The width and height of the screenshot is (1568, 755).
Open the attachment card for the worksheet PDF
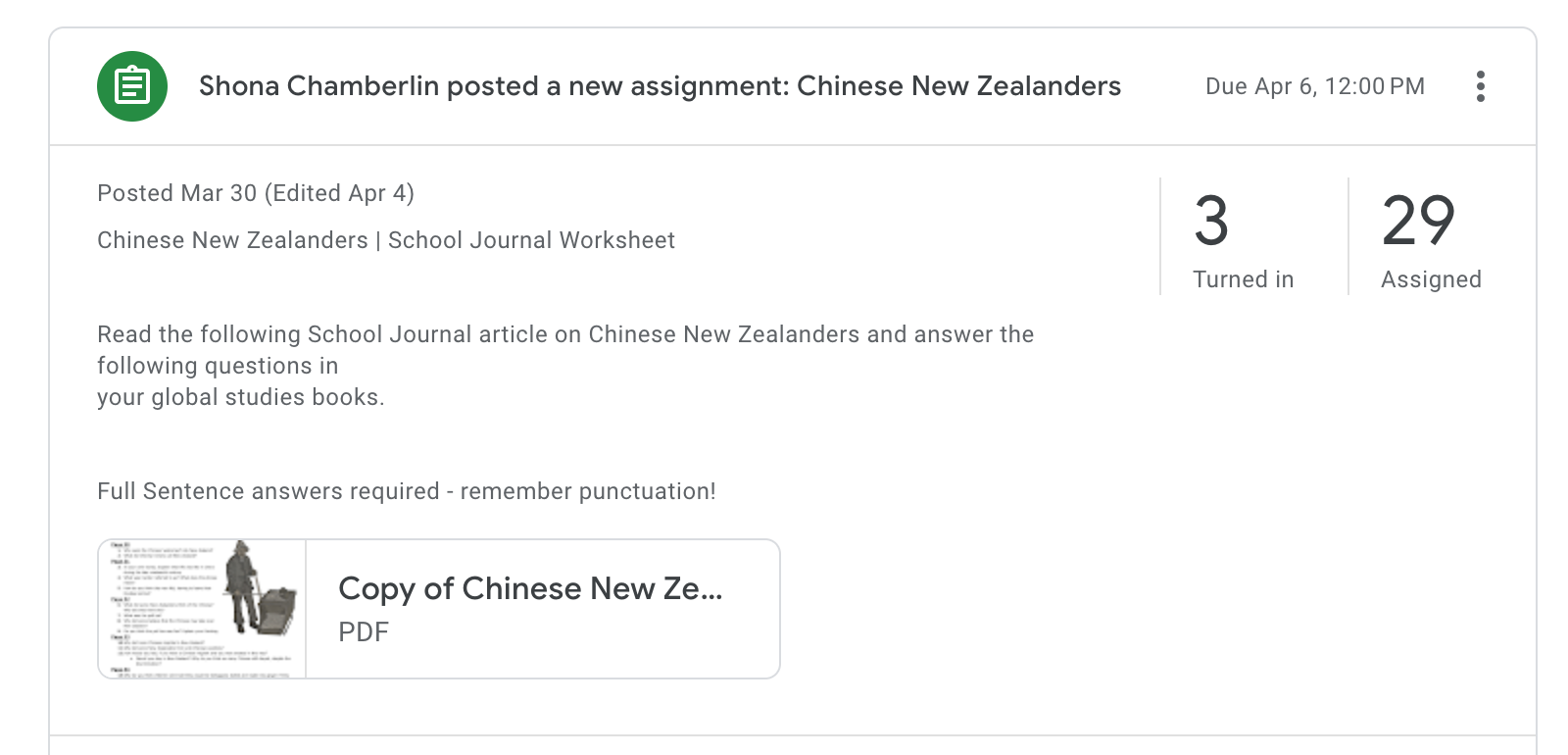(x=438, y=608)
